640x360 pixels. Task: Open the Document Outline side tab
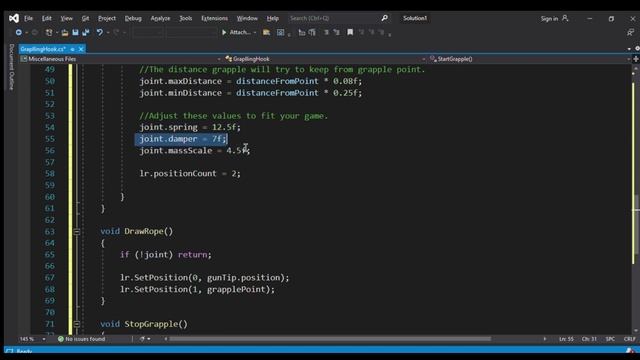coord(11,67)
